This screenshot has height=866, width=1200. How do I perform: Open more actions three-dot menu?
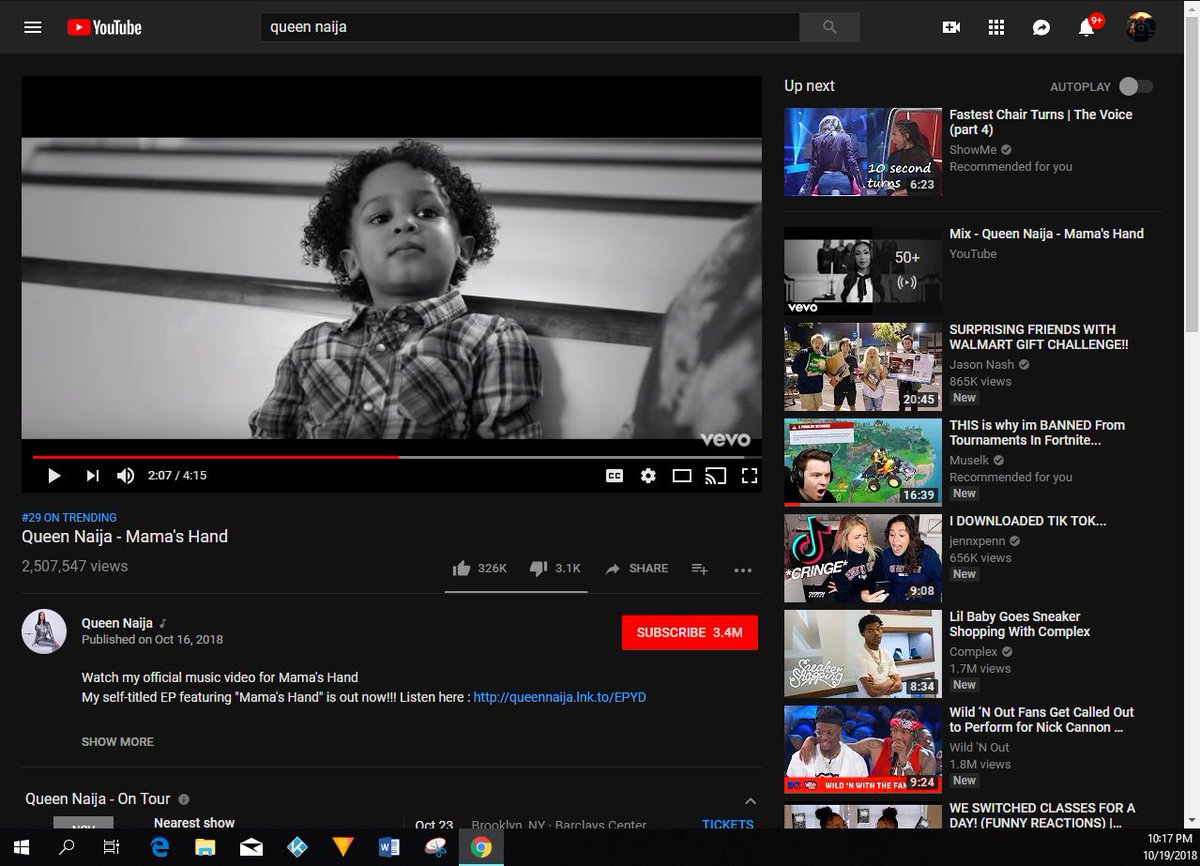point(742,569)
